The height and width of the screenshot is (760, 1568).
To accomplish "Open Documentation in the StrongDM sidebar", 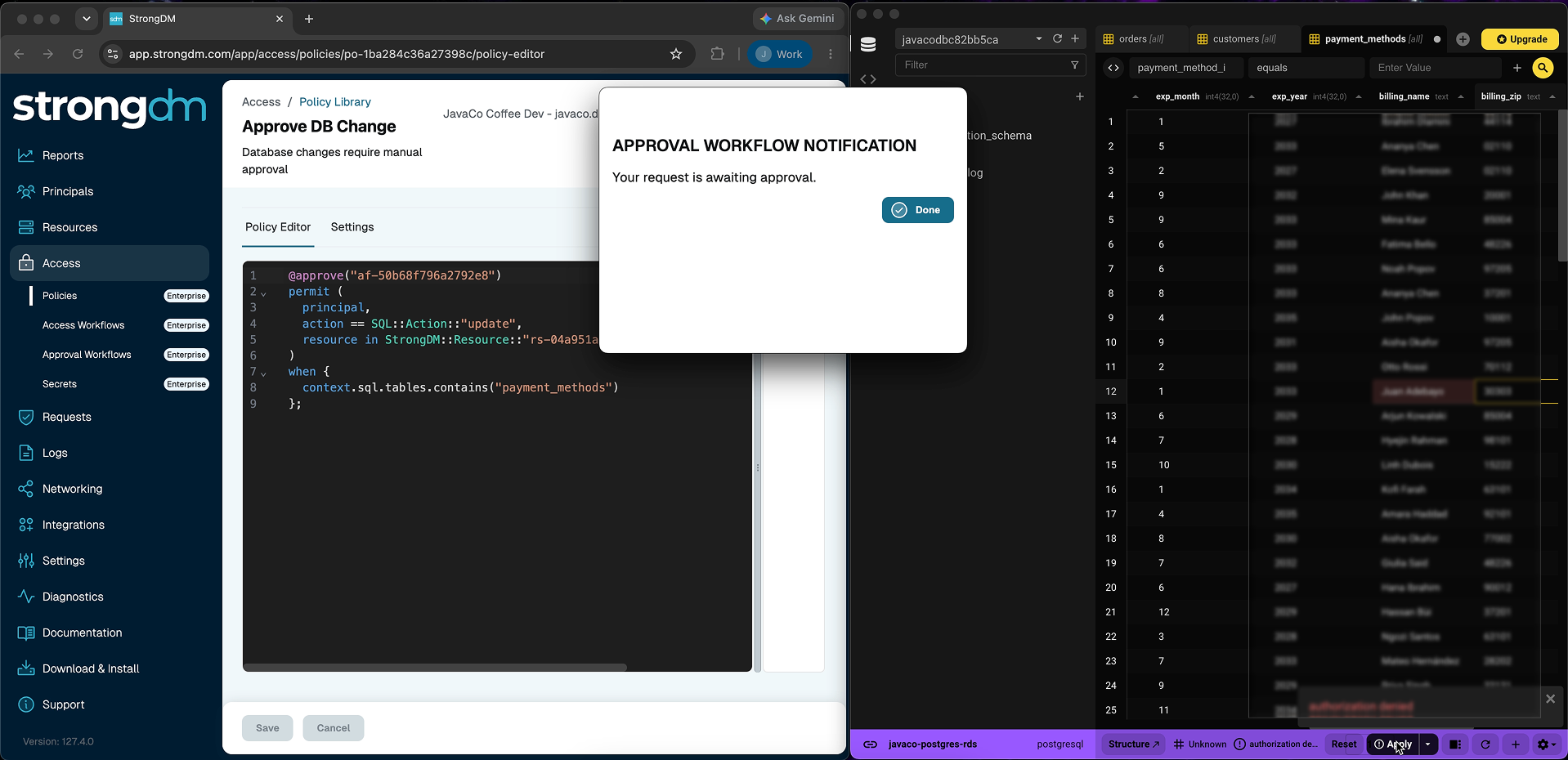I will 82,633.
